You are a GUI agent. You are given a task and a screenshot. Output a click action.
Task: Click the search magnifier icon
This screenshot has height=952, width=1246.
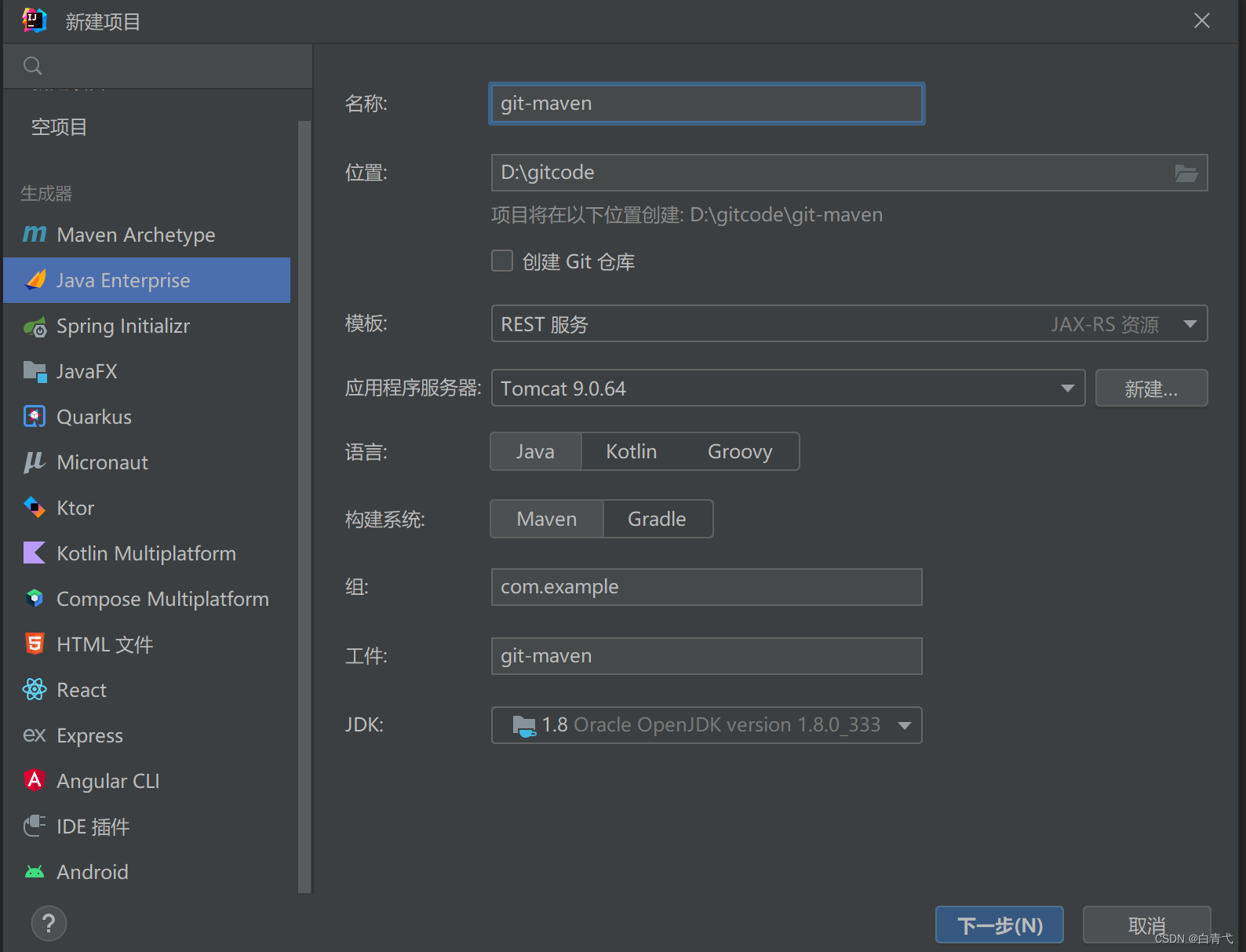click(33, 66)
